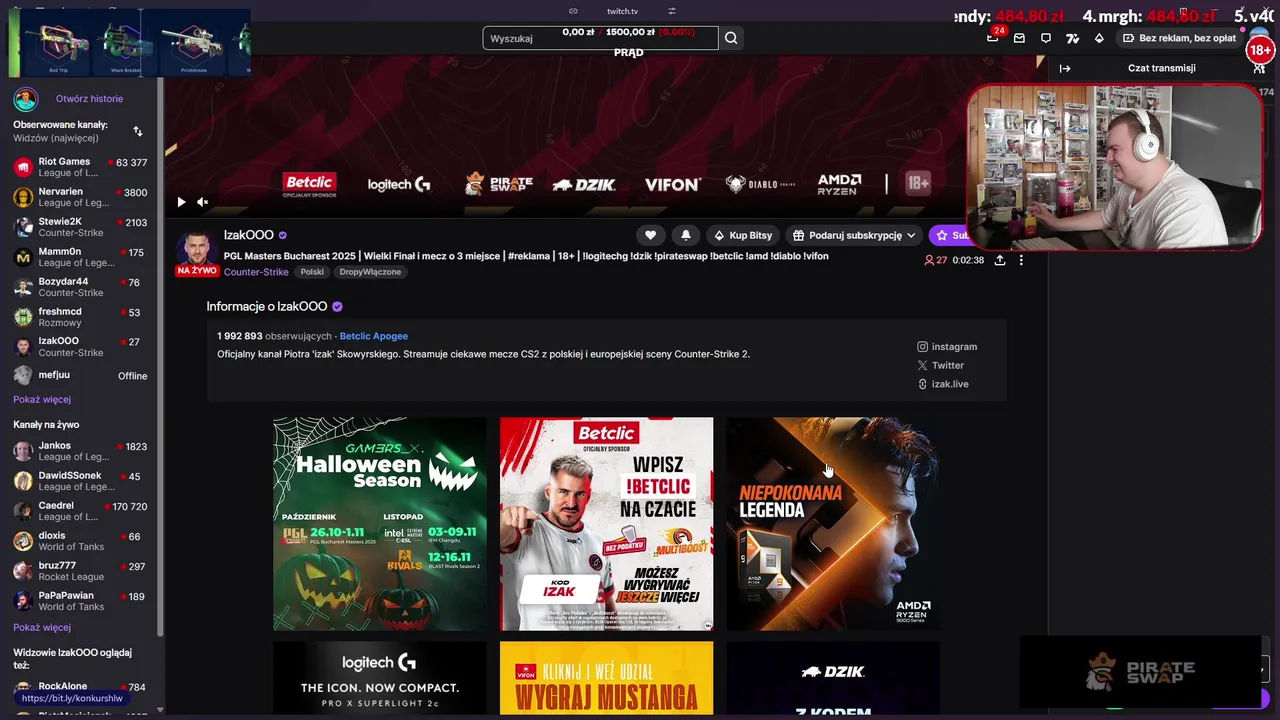
Task: Click the stories avatar icon in sidebar
Action: tap(25, 99)
